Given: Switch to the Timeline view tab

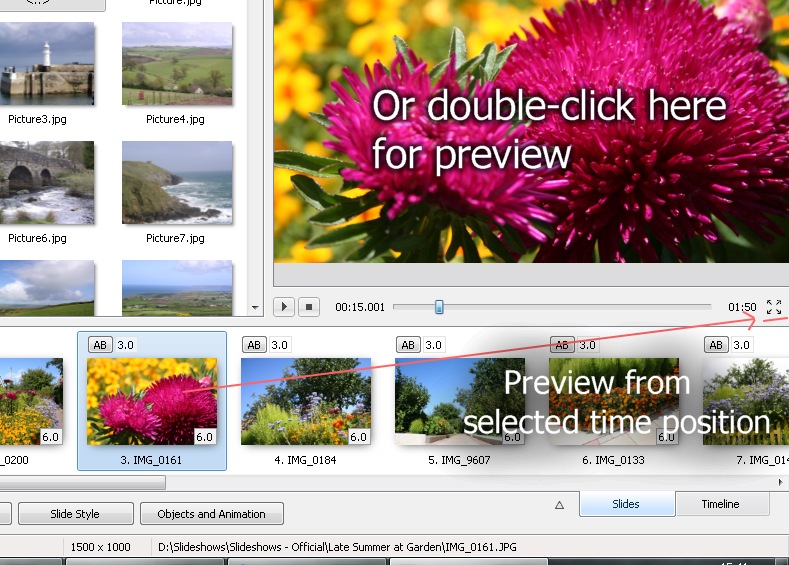Looking at the screenshot, I should [x=721, y=504].
